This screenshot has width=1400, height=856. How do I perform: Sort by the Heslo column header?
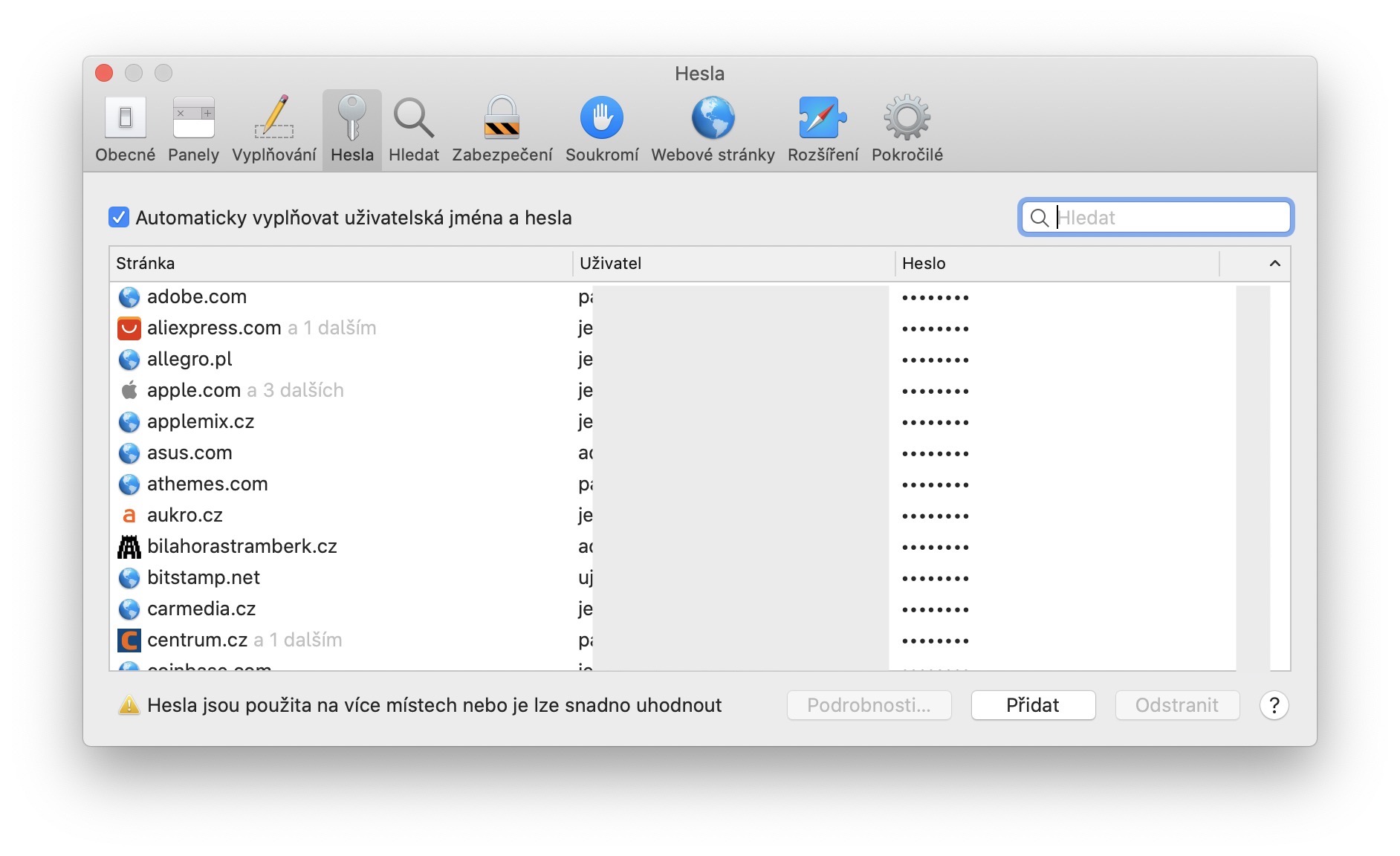(x=1057, y=264)
